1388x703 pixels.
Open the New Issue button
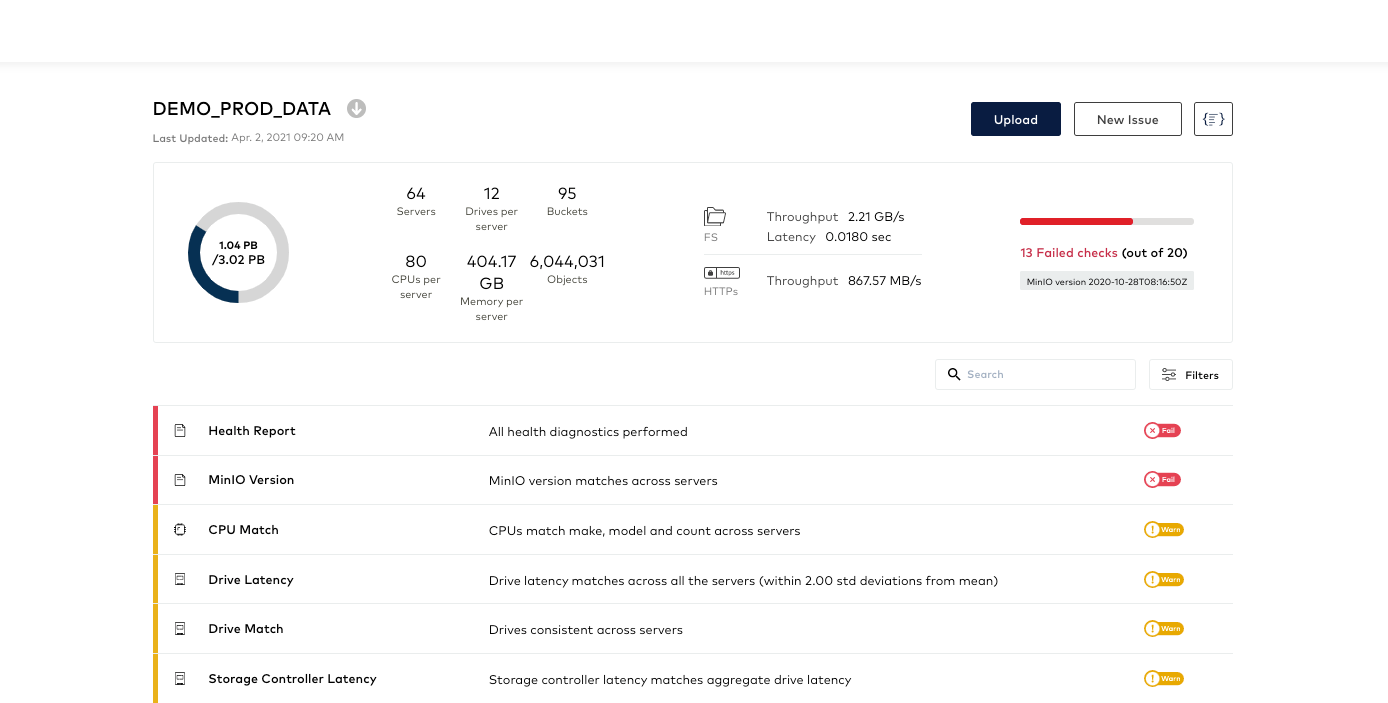point(1127,118)
